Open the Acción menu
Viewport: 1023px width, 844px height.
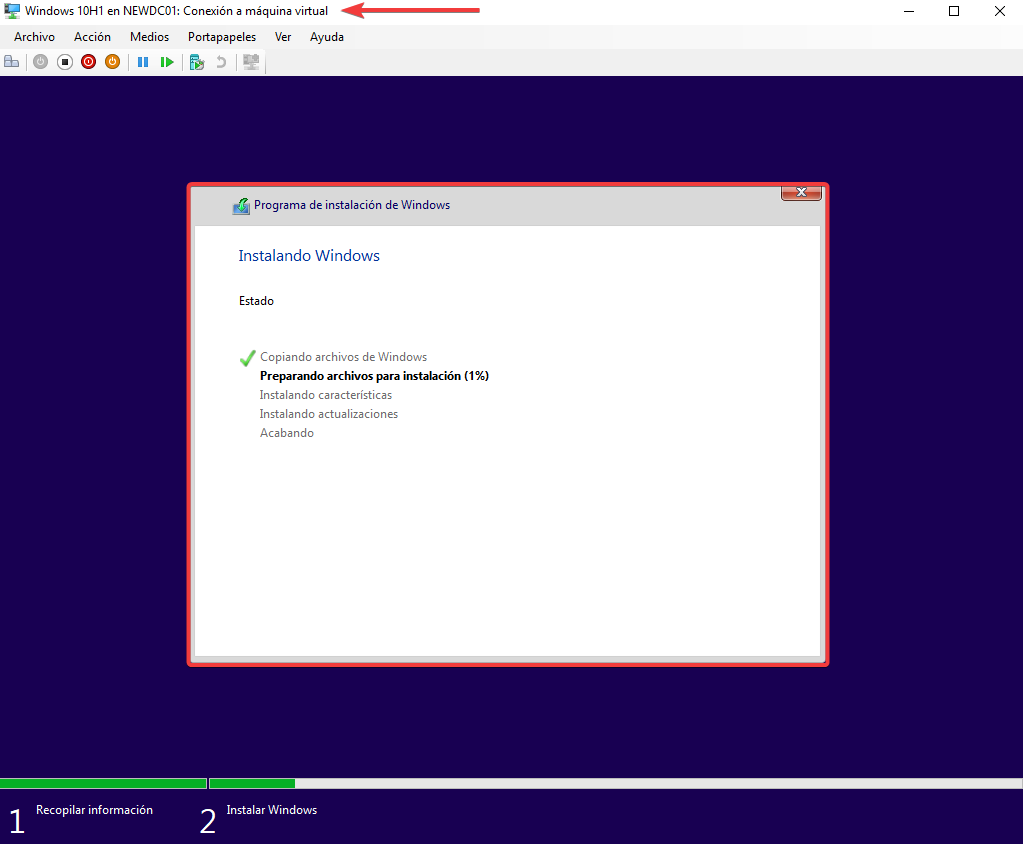point(92,37)
